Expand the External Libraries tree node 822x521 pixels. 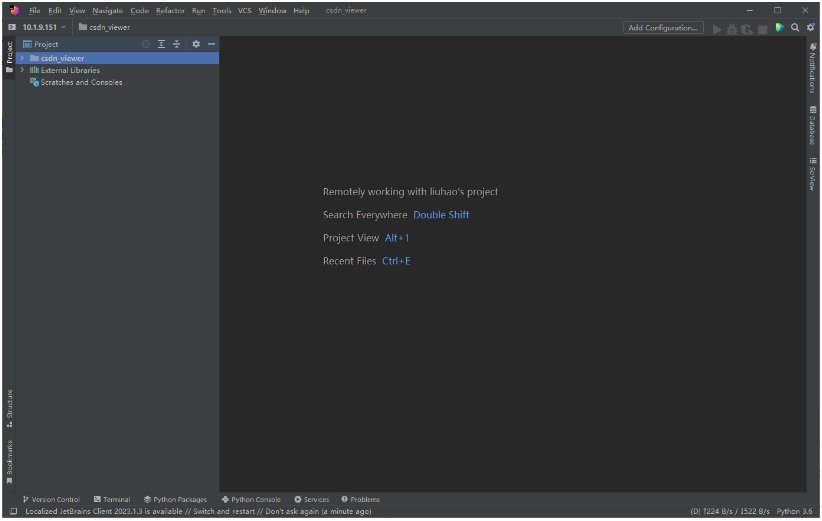point(21,70)
